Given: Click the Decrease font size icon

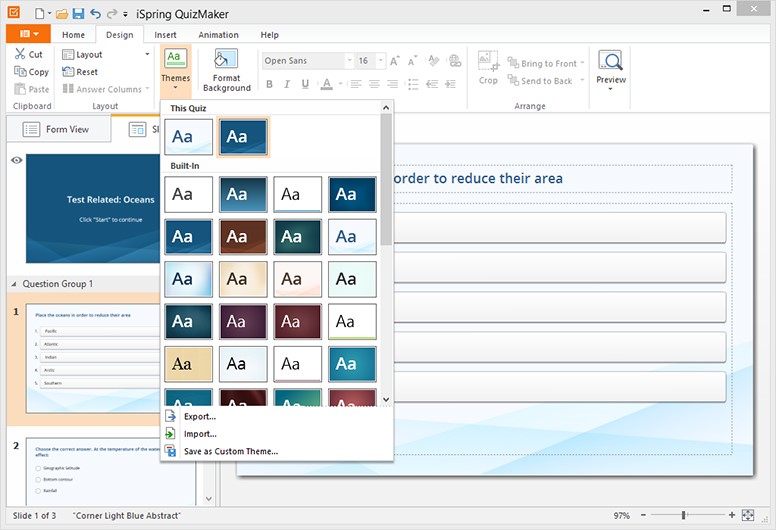Looking at the screenshot, I should [x=412, y=61].
